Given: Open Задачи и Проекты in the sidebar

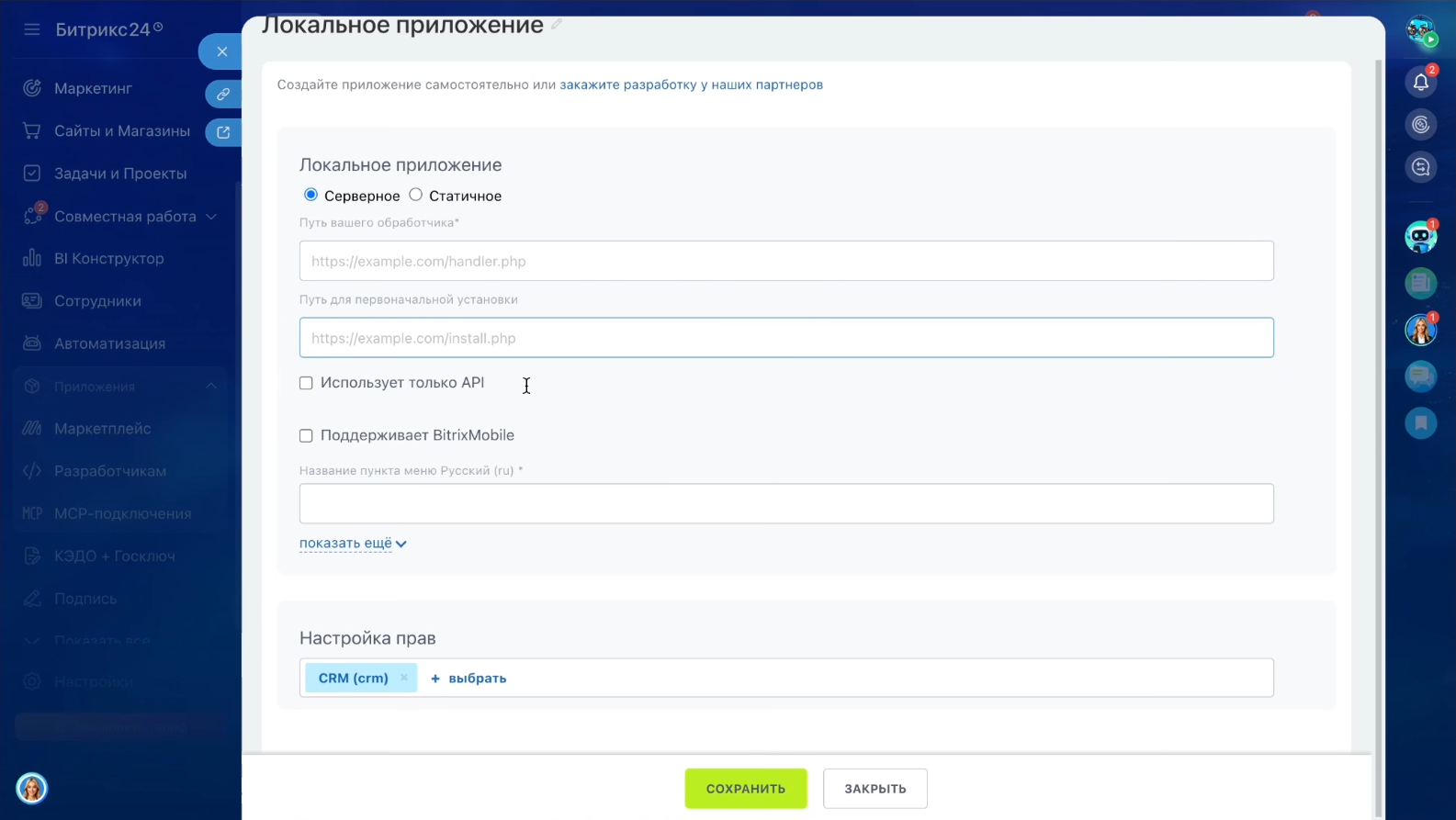Looking at the screenshot, I should [x=119, y=174].
